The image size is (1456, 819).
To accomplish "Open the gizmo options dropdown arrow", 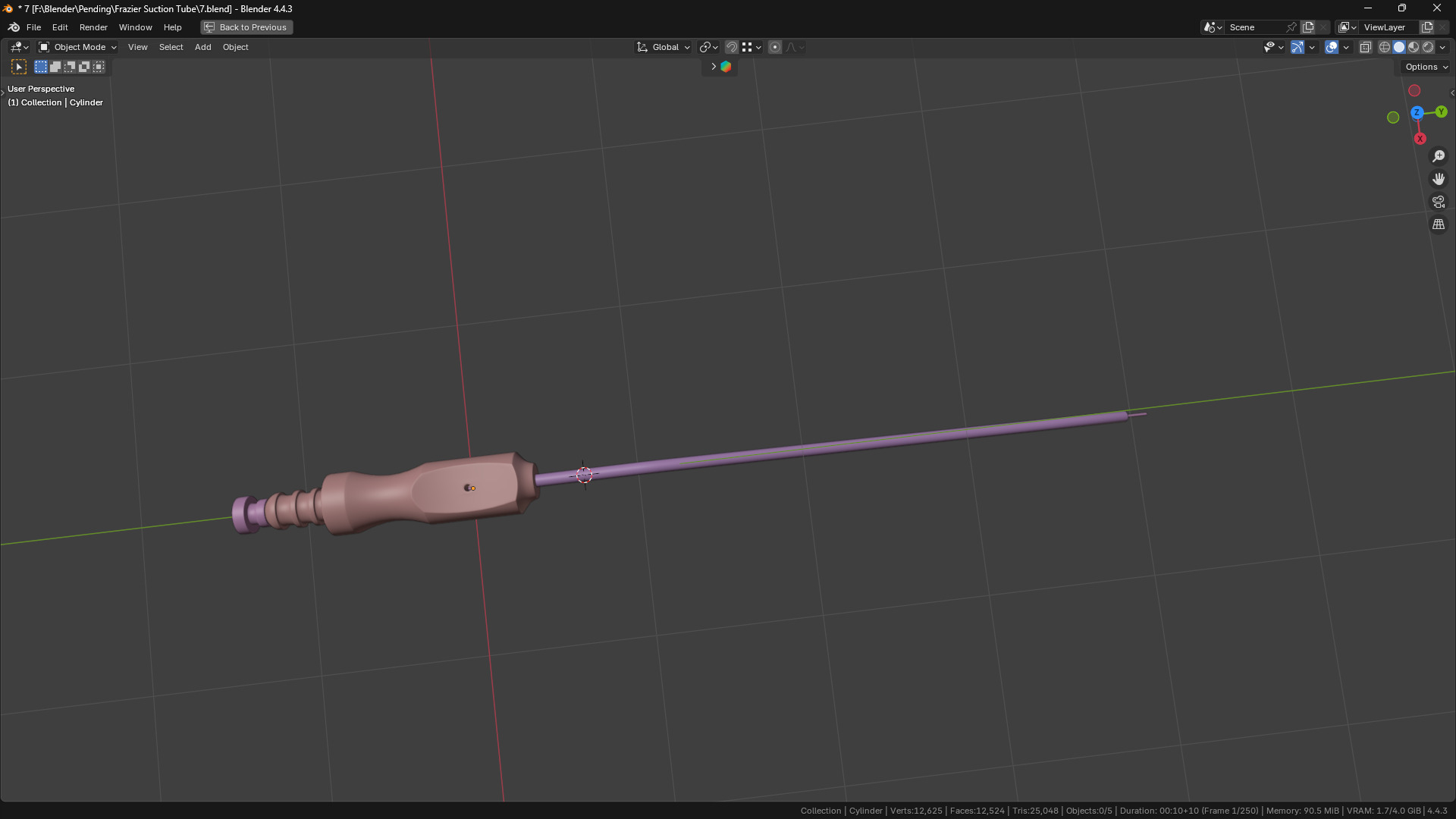I will [x=1312, y=47].
